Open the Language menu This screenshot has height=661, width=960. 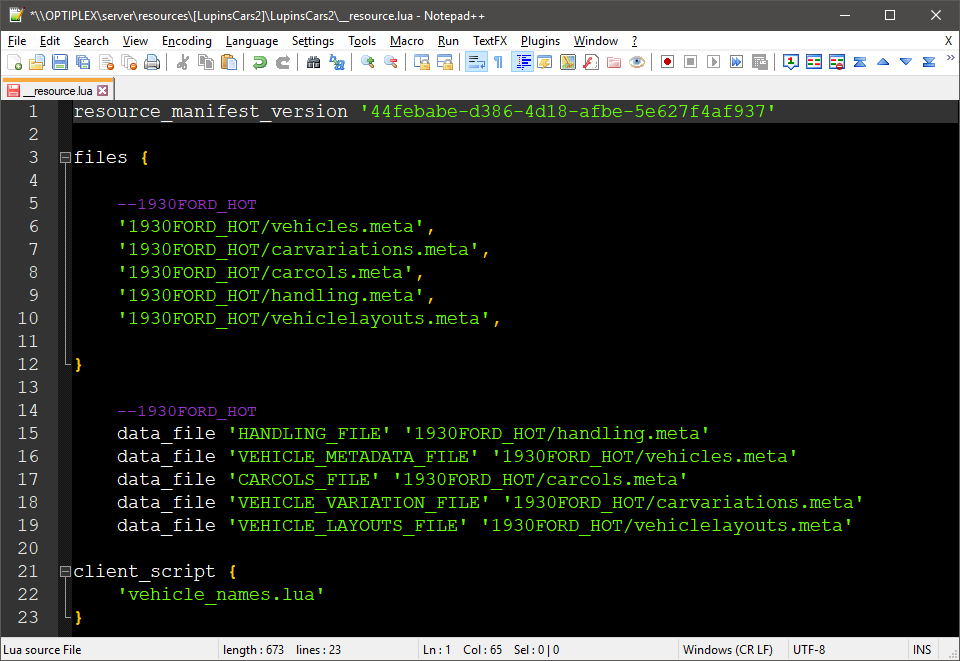252,41
